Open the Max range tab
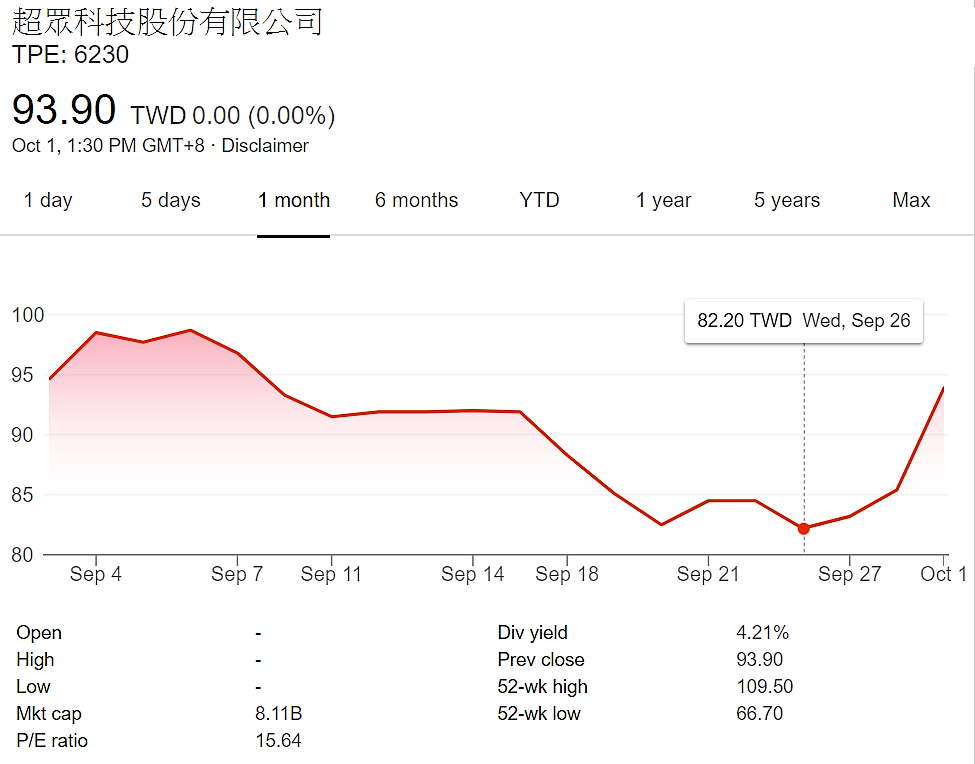975x764 pixels. tap(911, 200)
